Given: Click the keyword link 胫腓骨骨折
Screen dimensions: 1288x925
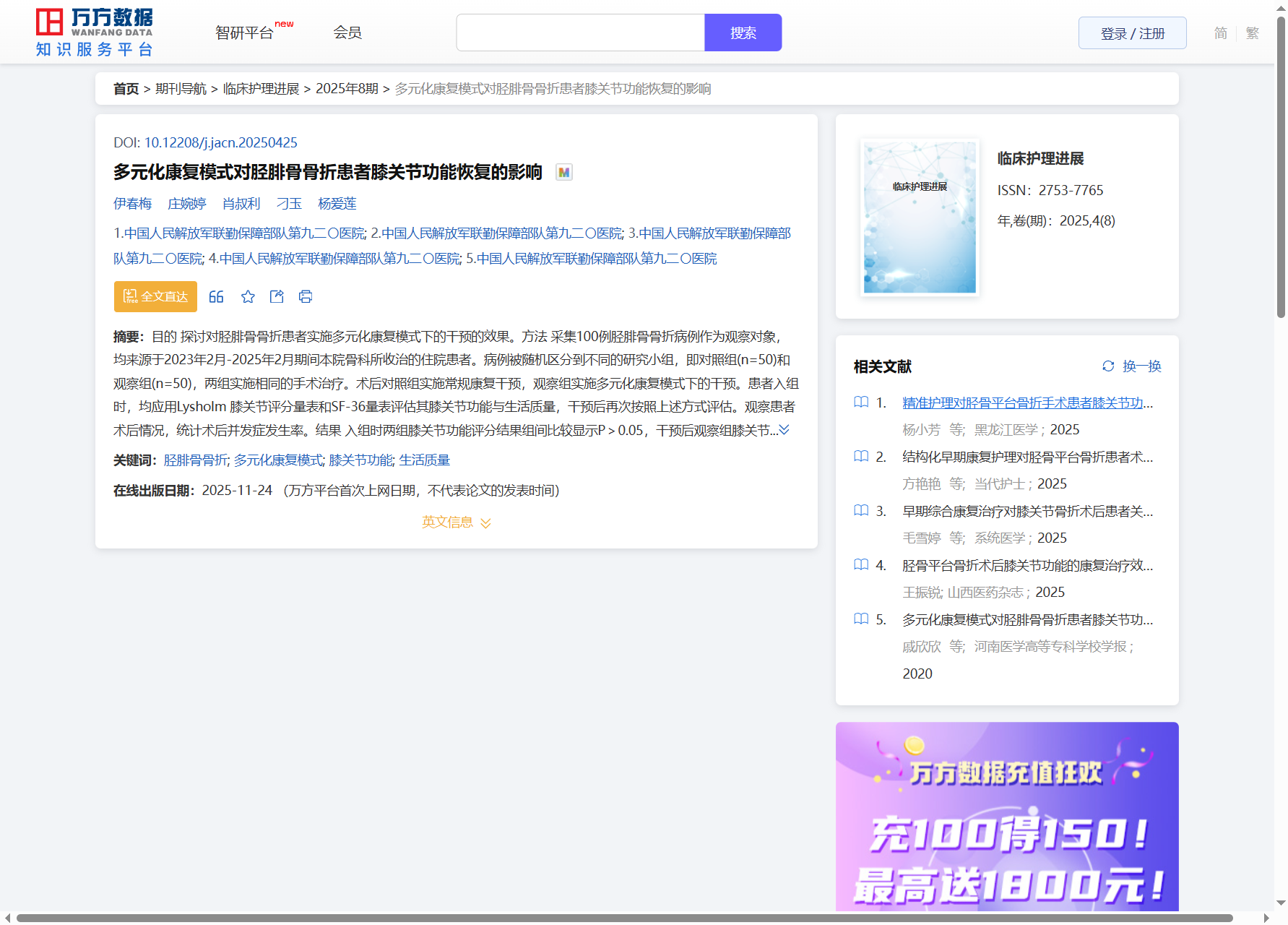Looking at the screenshot, I should point(196,460).
